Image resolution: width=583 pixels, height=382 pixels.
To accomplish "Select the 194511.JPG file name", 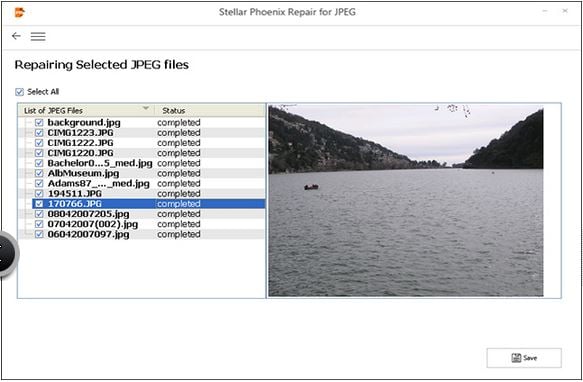I will point(75,193).
